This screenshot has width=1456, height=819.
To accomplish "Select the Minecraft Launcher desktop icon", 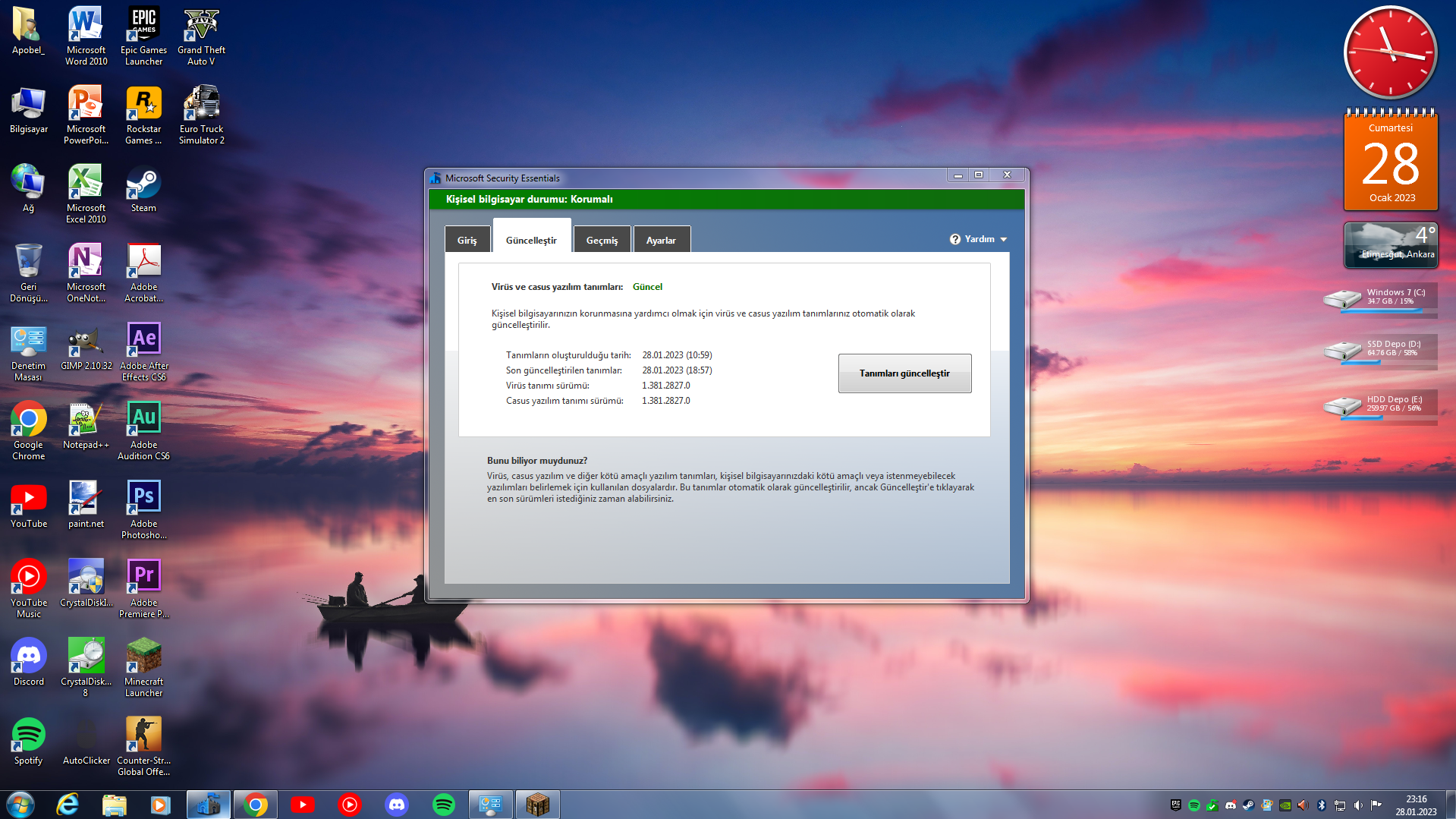I will 143,668.
